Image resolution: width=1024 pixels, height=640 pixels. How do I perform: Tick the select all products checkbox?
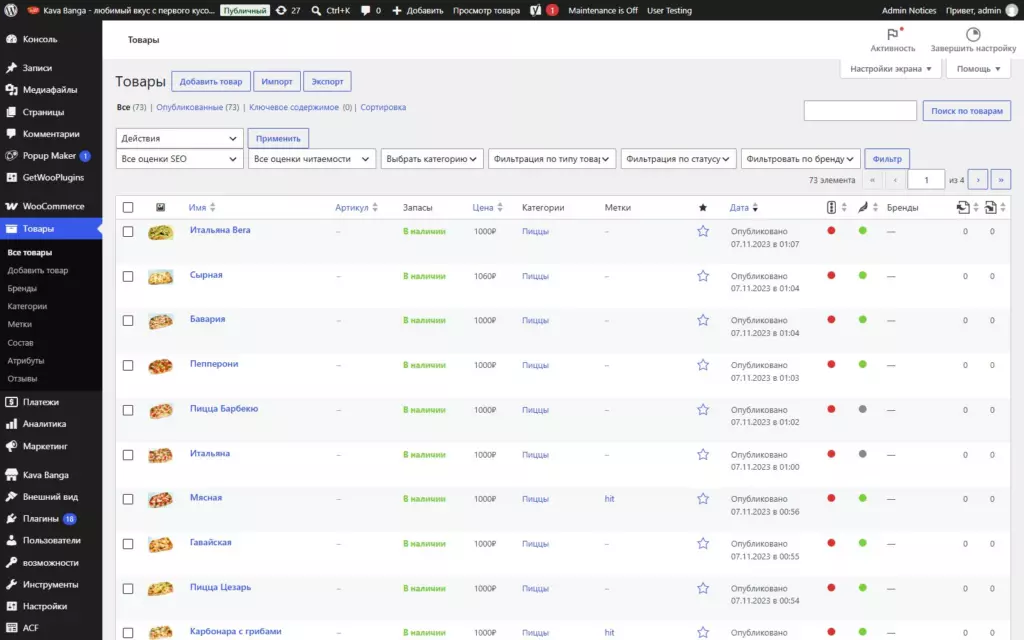pos(128,208)
